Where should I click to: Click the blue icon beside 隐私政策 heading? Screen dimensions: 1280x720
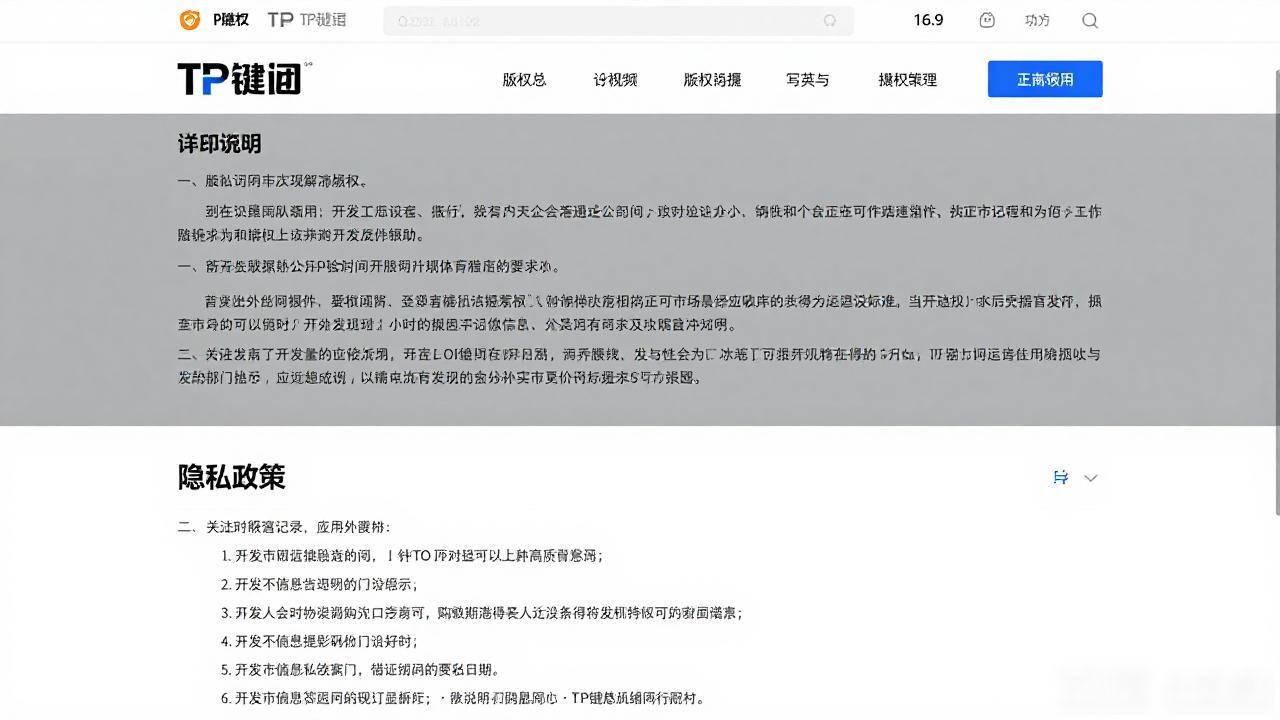(x=1061, y=477)
